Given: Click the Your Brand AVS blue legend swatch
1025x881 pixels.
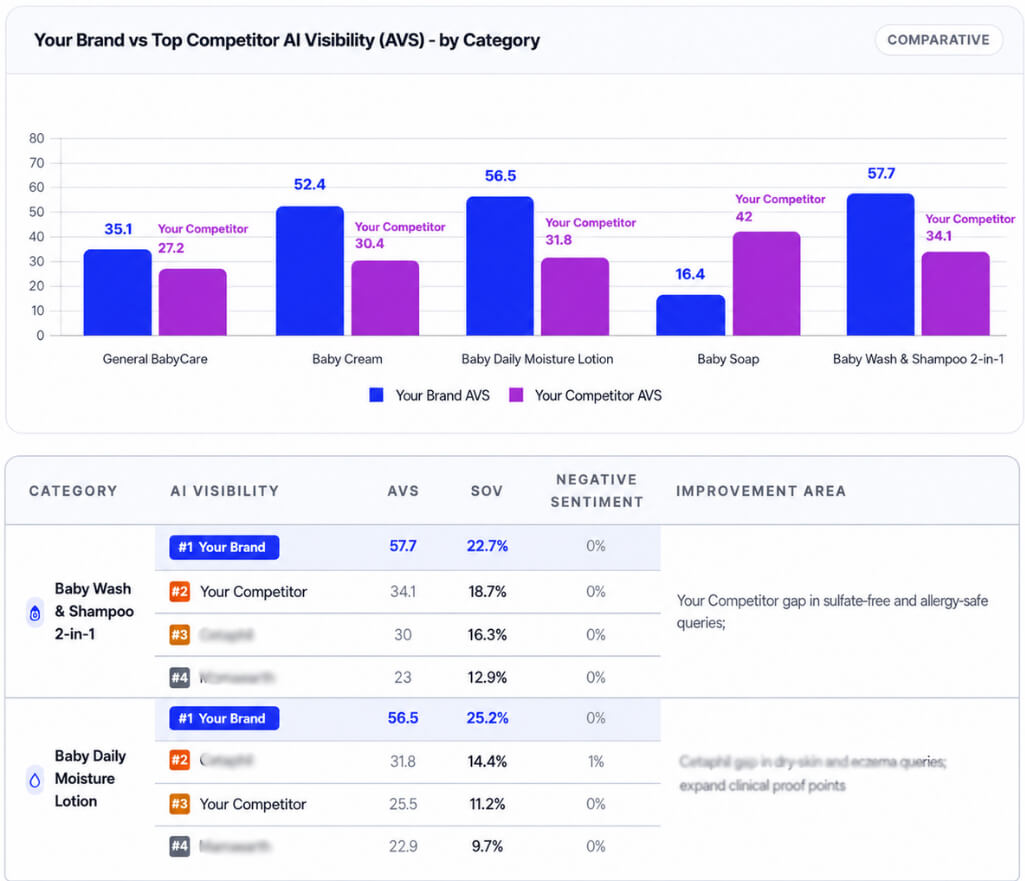Looking at the screenshot, I should (x=376, y=395).
